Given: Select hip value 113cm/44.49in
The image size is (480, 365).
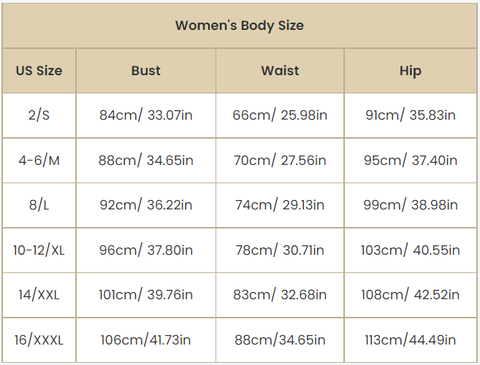Looking at the screenshot, I should point(410,340).
